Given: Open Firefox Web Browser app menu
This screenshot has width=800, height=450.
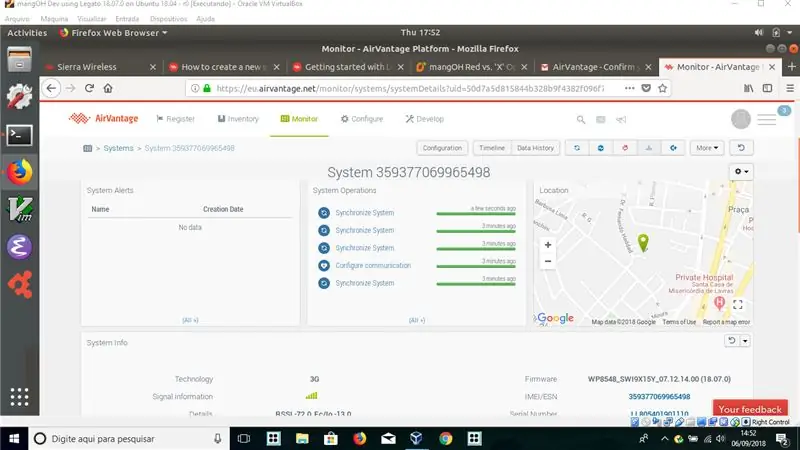Looking at the screenshot, I should click(x=113, y=33).
